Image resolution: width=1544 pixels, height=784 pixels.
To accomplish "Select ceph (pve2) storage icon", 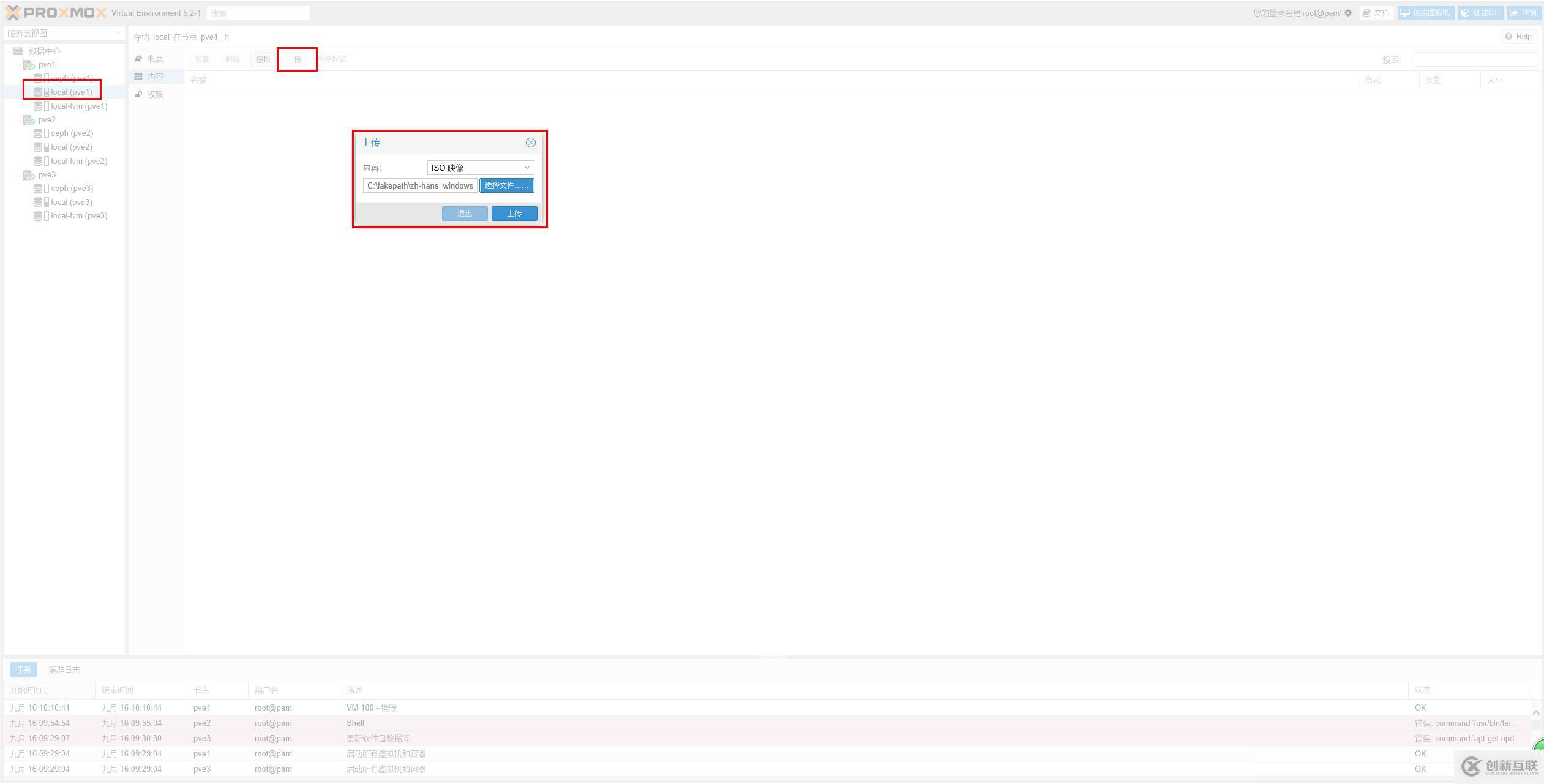I will [x=38, y=133].
